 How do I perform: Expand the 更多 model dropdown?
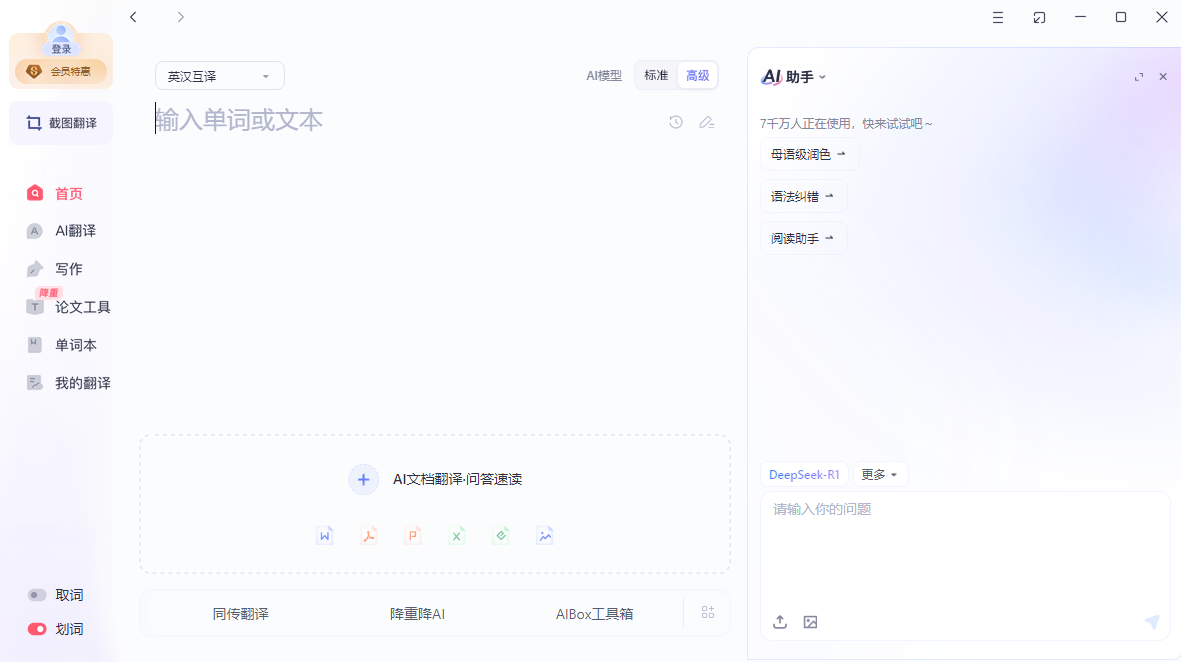coord(880,475)
